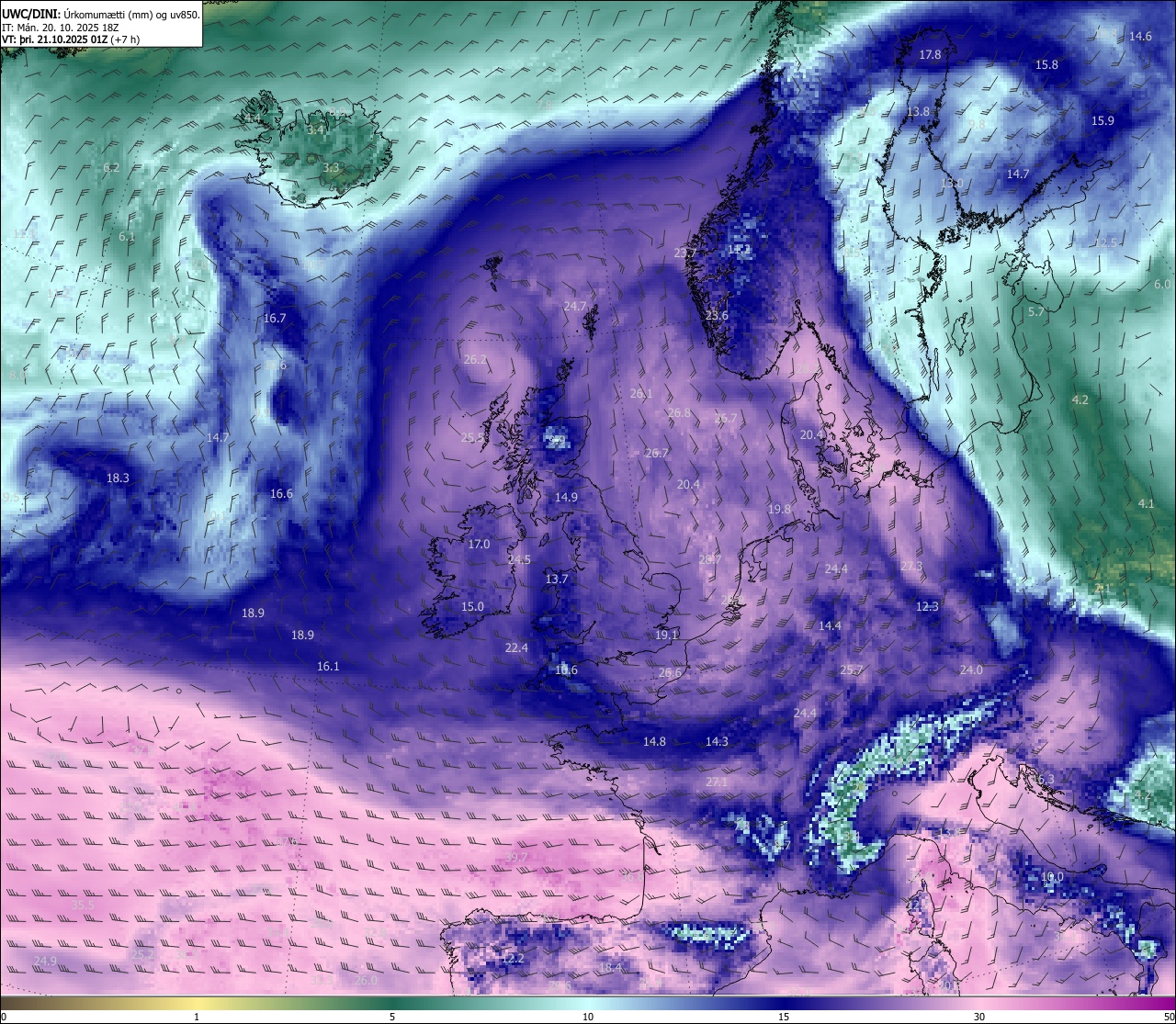Click the 12.3 value label
The width and height of the screenshot is (1176, 1024).
[927, 607]
